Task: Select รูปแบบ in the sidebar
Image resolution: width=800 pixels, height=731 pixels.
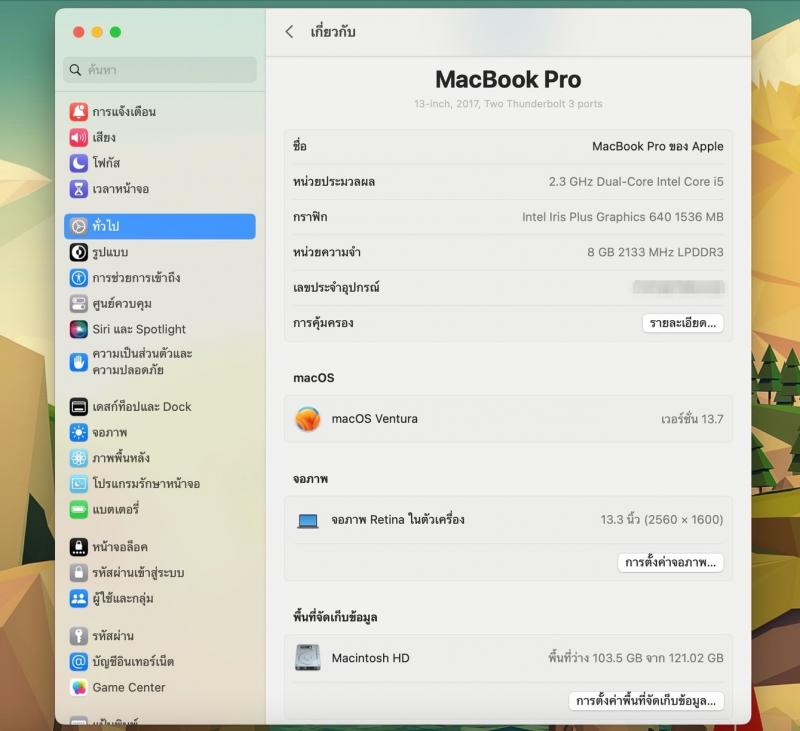Action: pyautogui.click(x=160, y=252)
